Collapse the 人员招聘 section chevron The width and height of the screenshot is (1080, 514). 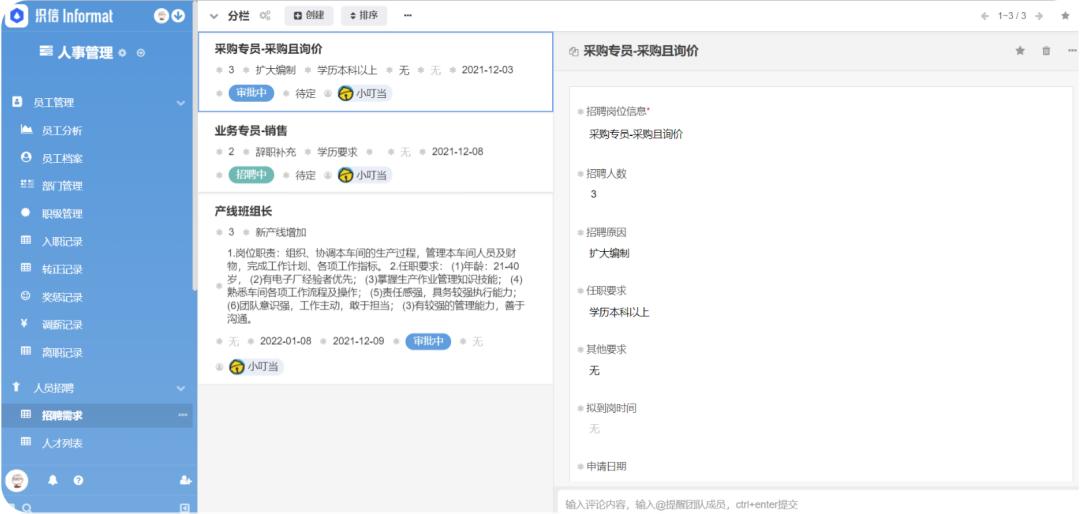[x=180, y=389]
